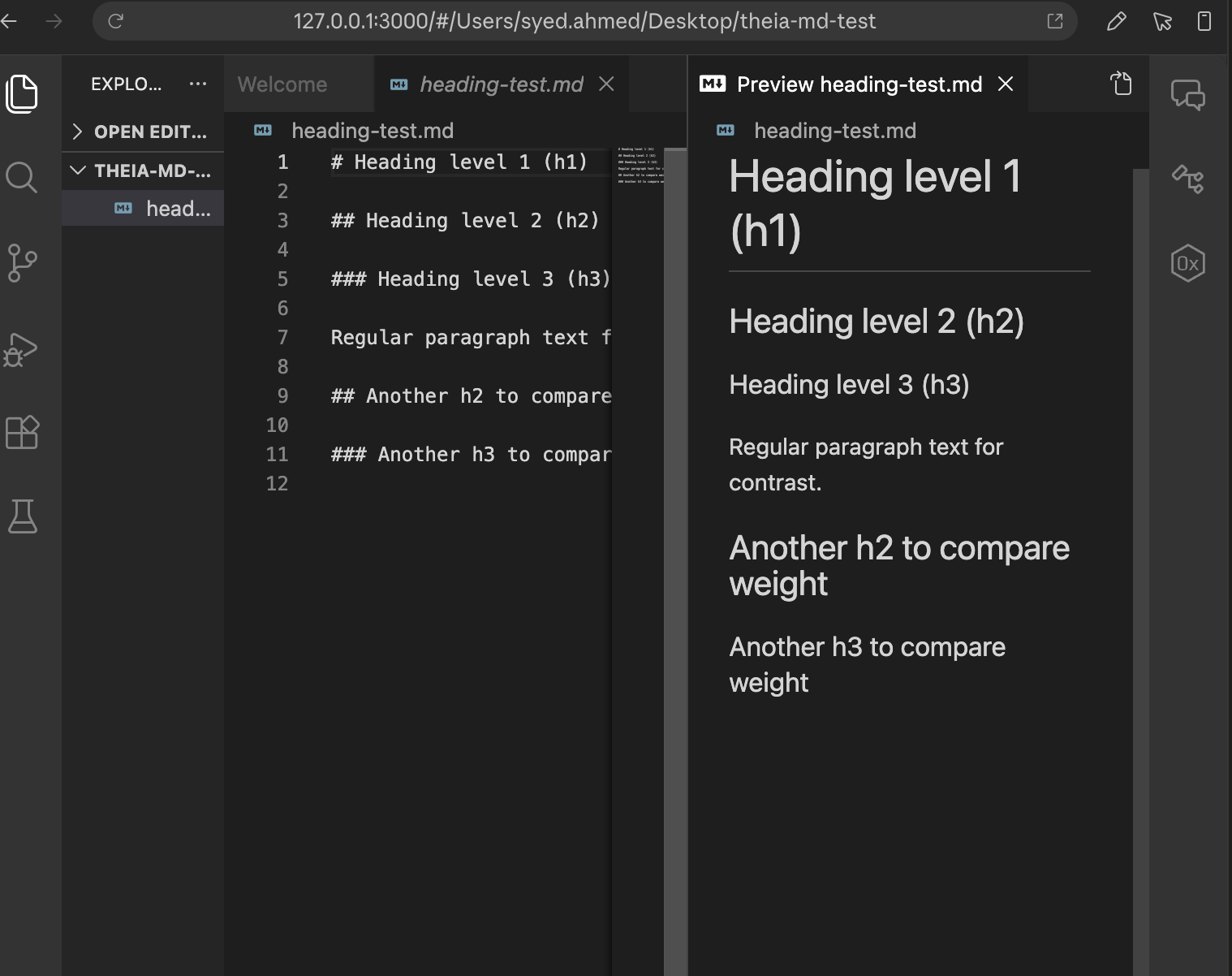Click line 11 '### Another h3 to compar'
This screenshot has height=976, width=1232.
pos(471,455)
